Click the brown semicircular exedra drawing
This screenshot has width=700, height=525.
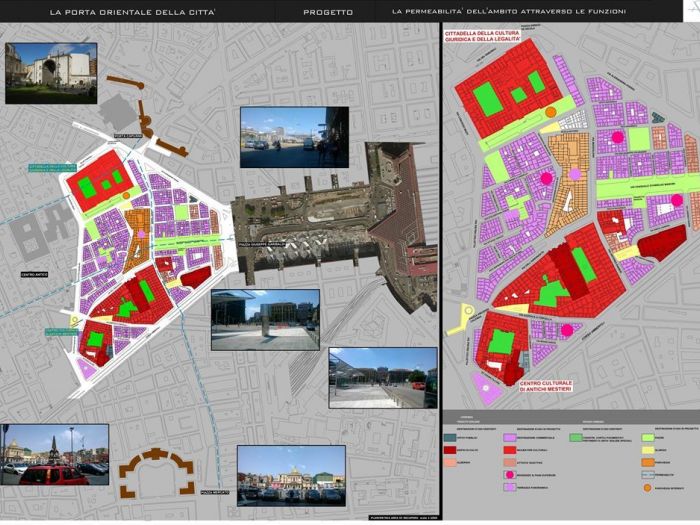157,474
